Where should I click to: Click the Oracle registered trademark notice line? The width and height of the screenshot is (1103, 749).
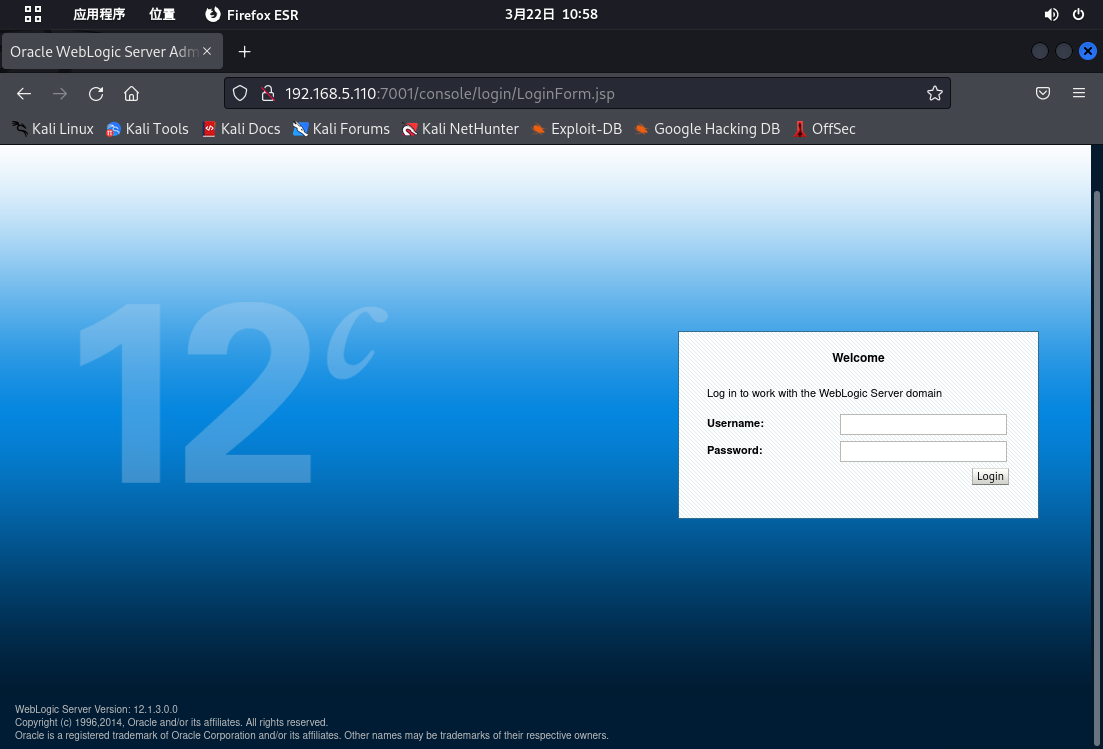click(312, 735)
